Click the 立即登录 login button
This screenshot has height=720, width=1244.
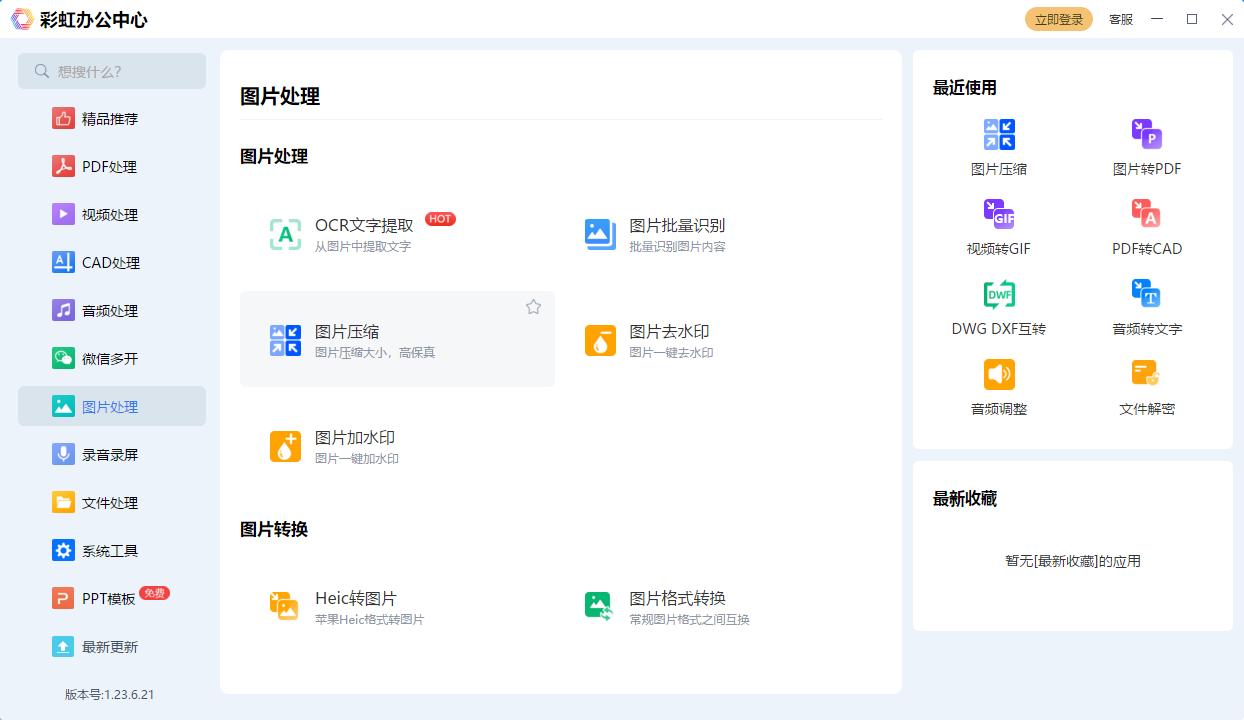coord(1058,18)
